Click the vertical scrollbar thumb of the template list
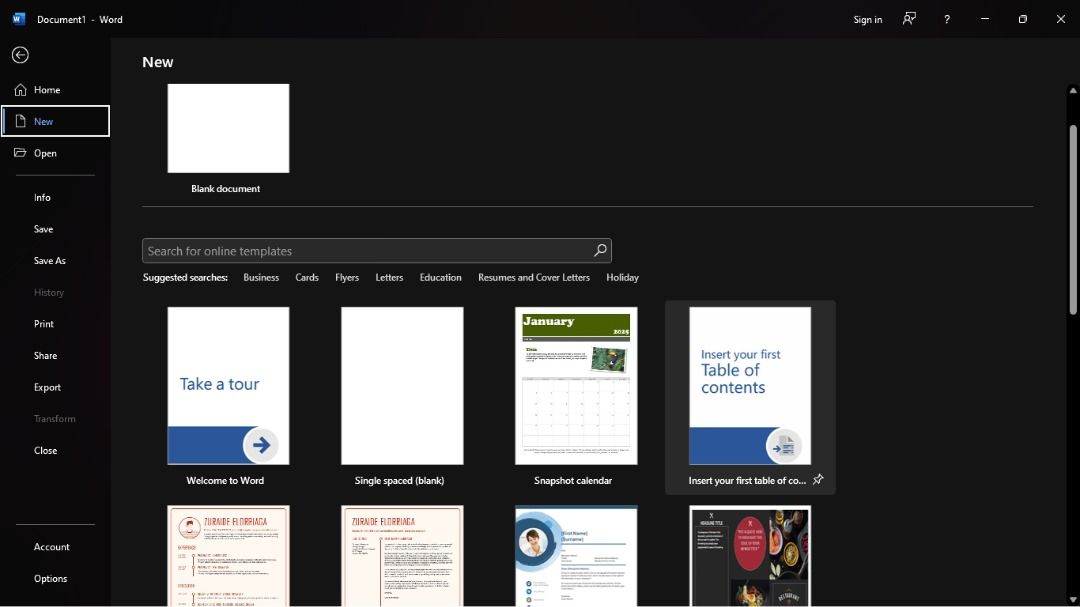Image resolution: width=1080 pixels, height=607 pixels. click(1072, 220)
